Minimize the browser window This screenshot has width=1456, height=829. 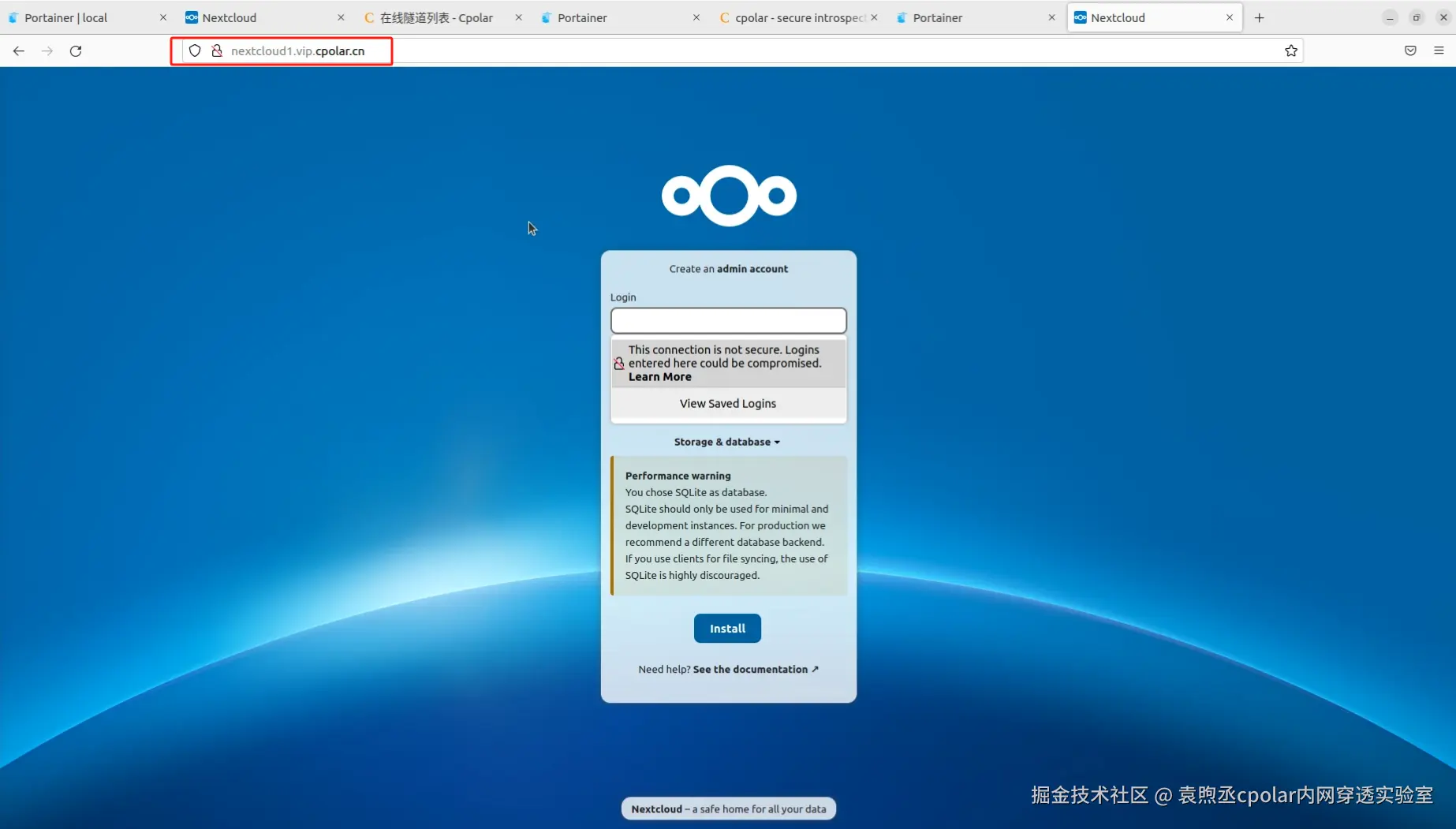pyautogui.click(x=1390, y=17)
